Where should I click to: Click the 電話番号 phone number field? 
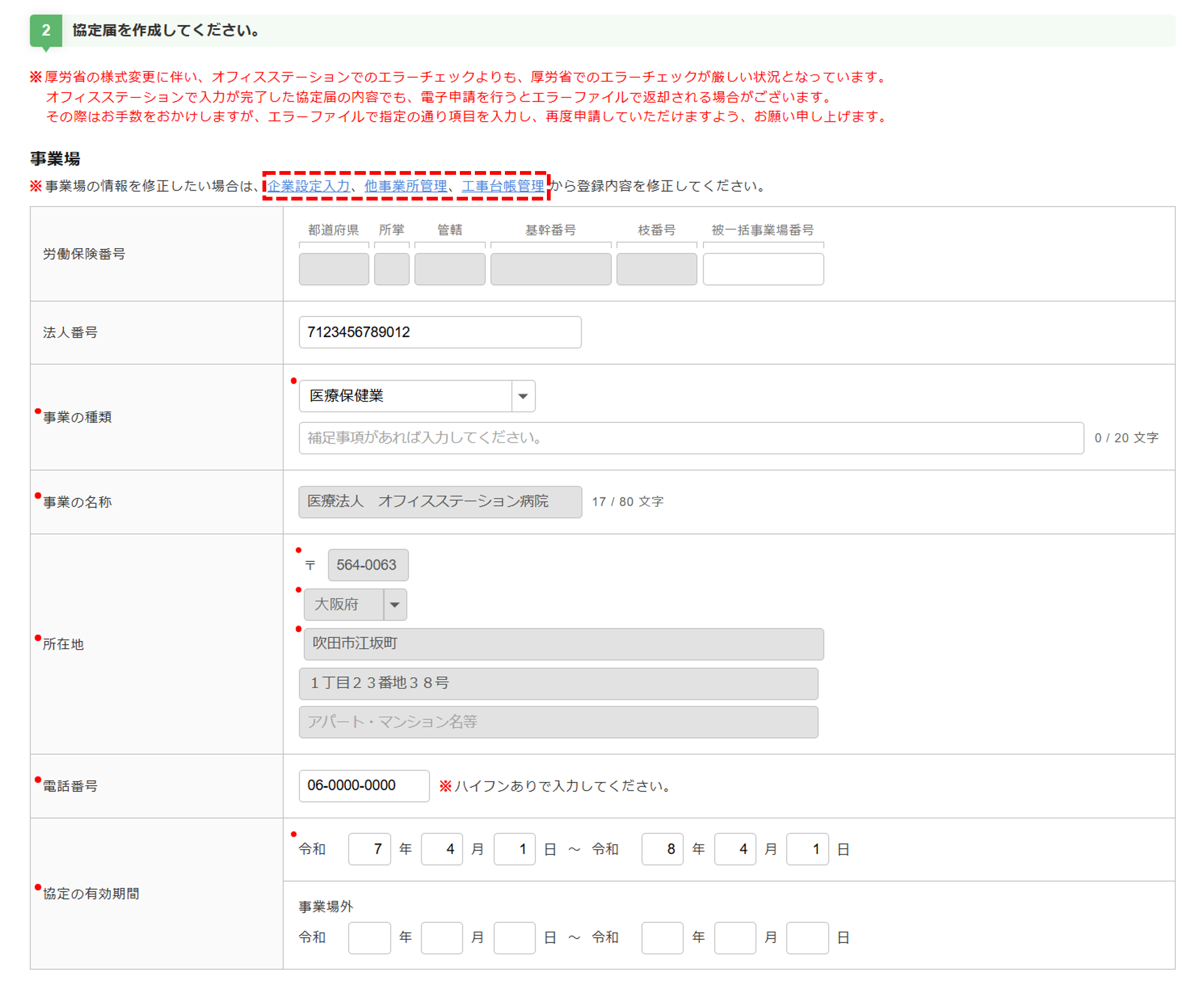pos(363,786)
